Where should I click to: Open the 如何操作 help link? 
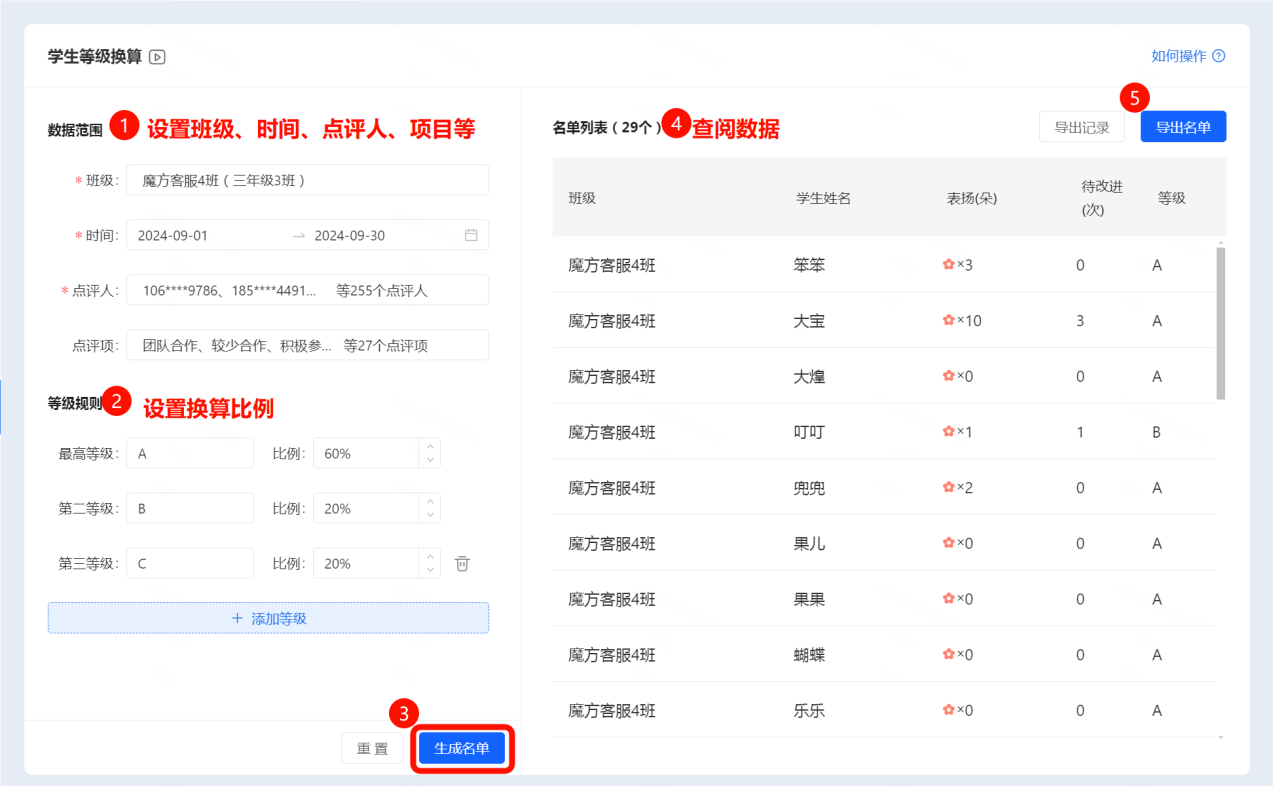pyautogui.click(x=1178, y=56)
